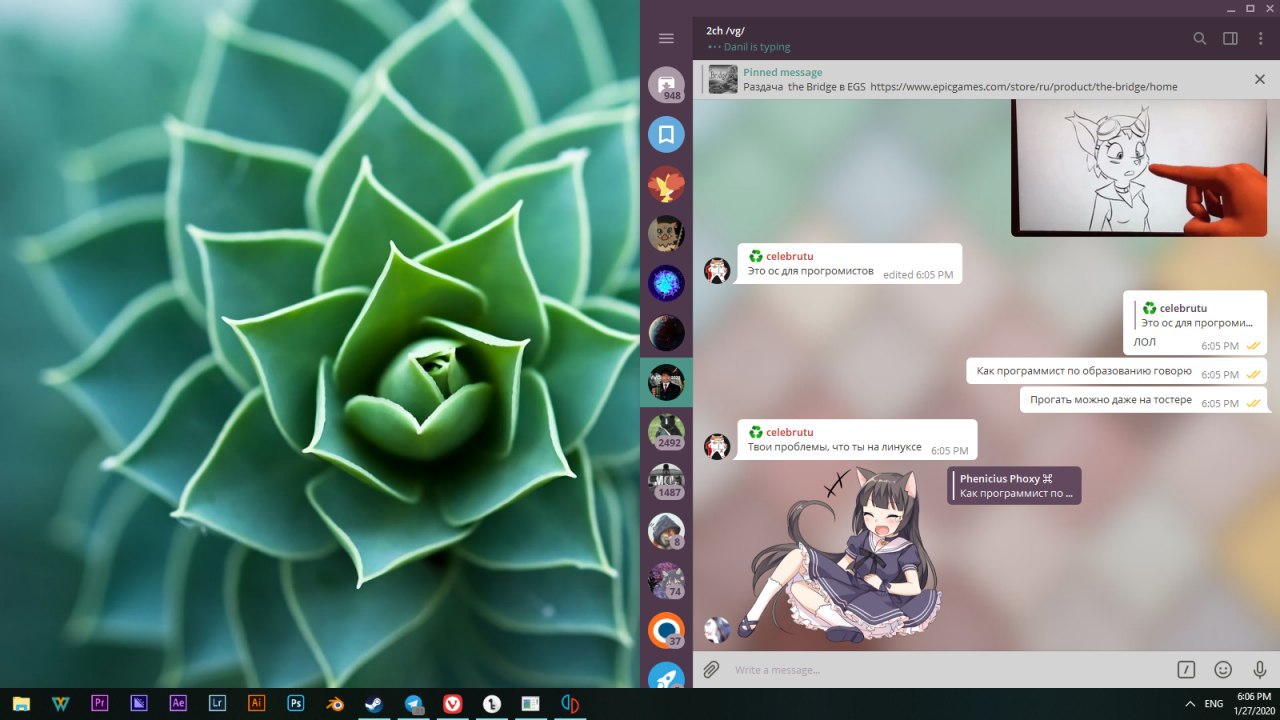Show hidden system tray icons

(1190, 703)
